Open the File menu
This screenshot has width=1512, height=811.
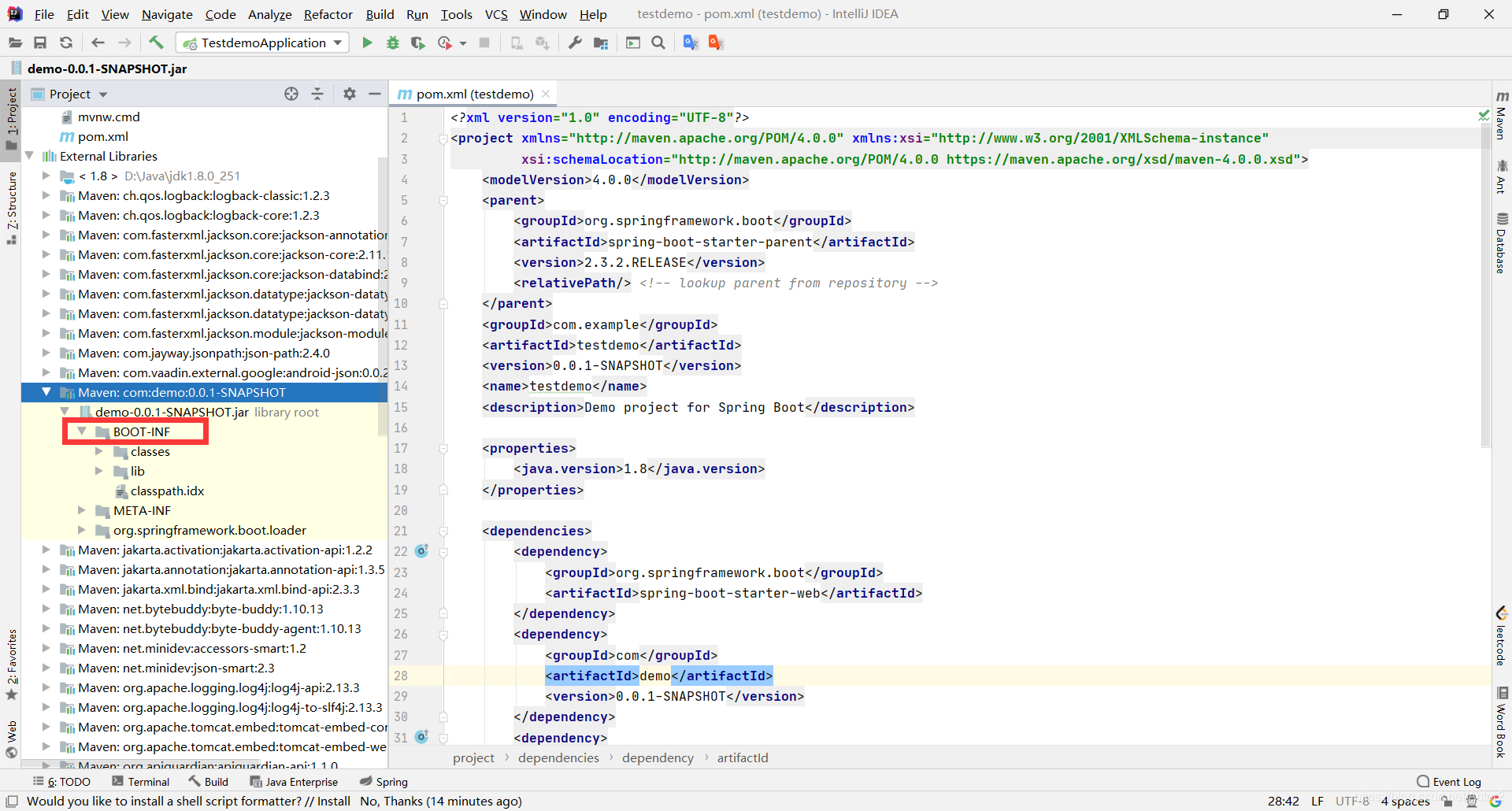point(44,14)
